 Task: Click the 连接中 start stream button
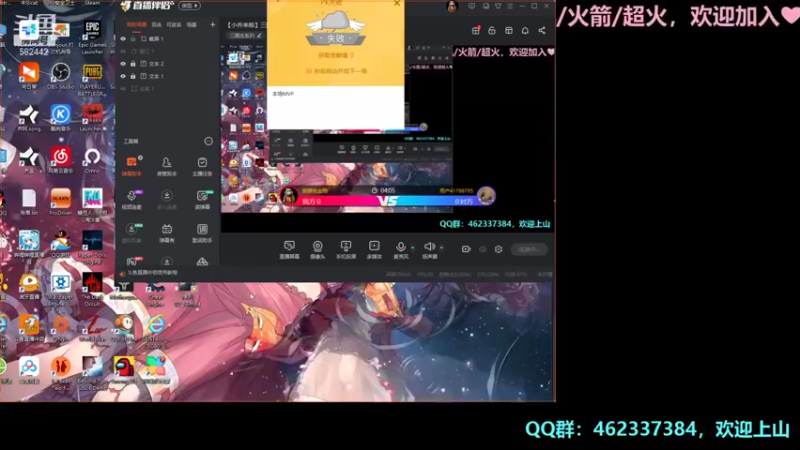pyautogui.click(x=529, y=249)
